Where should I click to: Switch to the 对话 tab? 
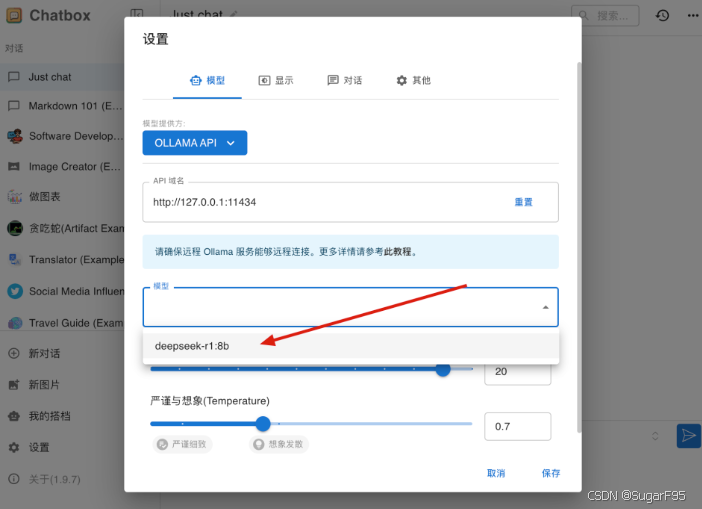[x=345, y=81]
